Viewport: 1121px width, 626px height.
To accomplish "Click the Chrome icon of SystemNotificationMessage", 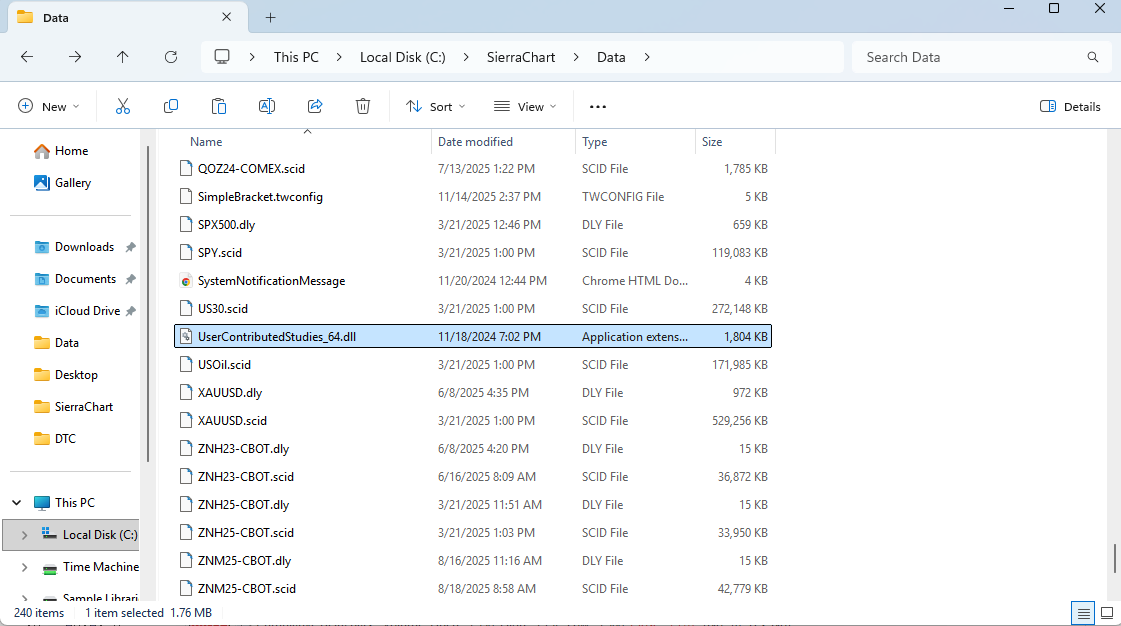I will 186,281.
